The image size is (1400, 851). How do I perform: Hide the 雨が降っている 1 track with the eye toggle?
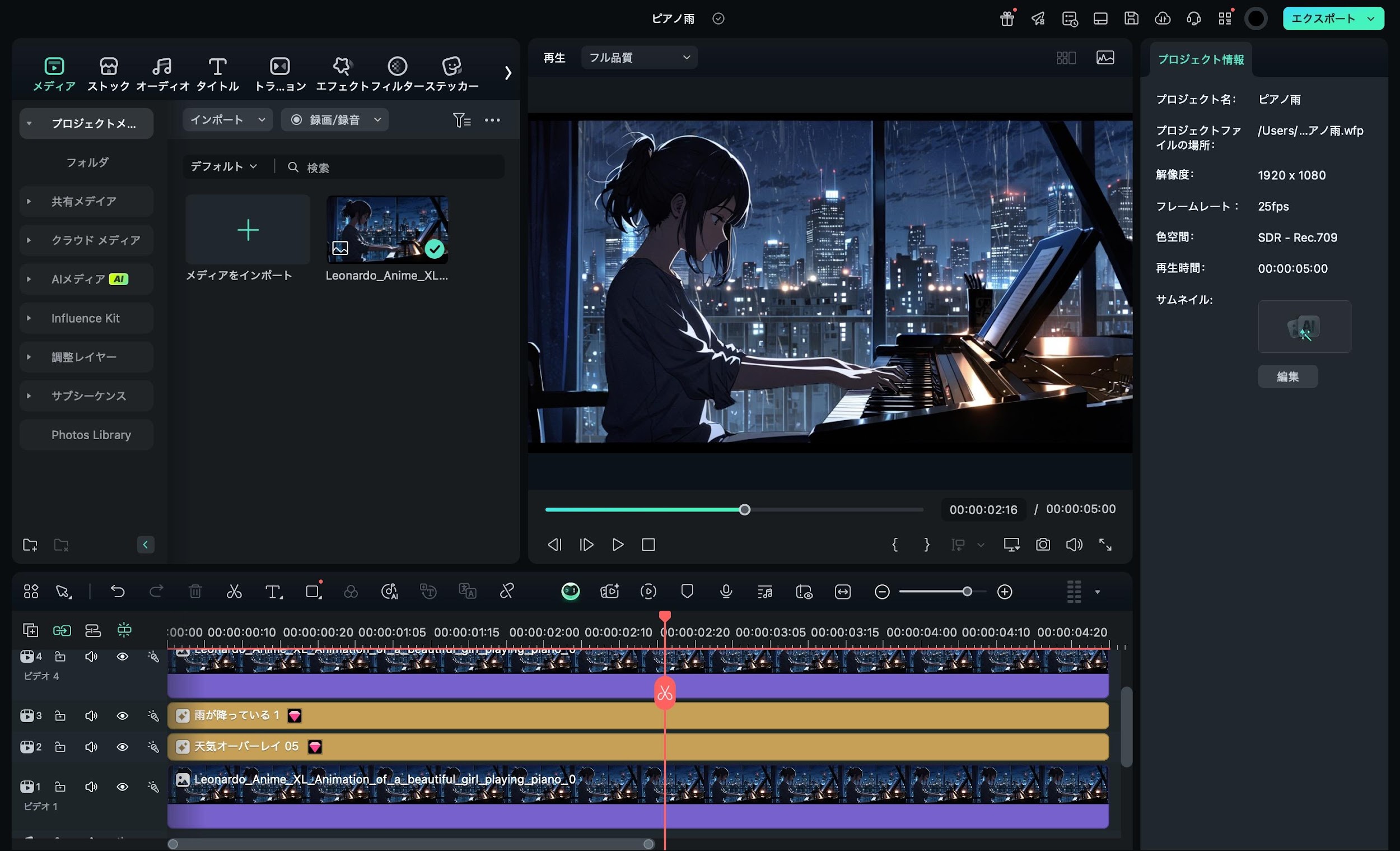(x=123, y=716)
